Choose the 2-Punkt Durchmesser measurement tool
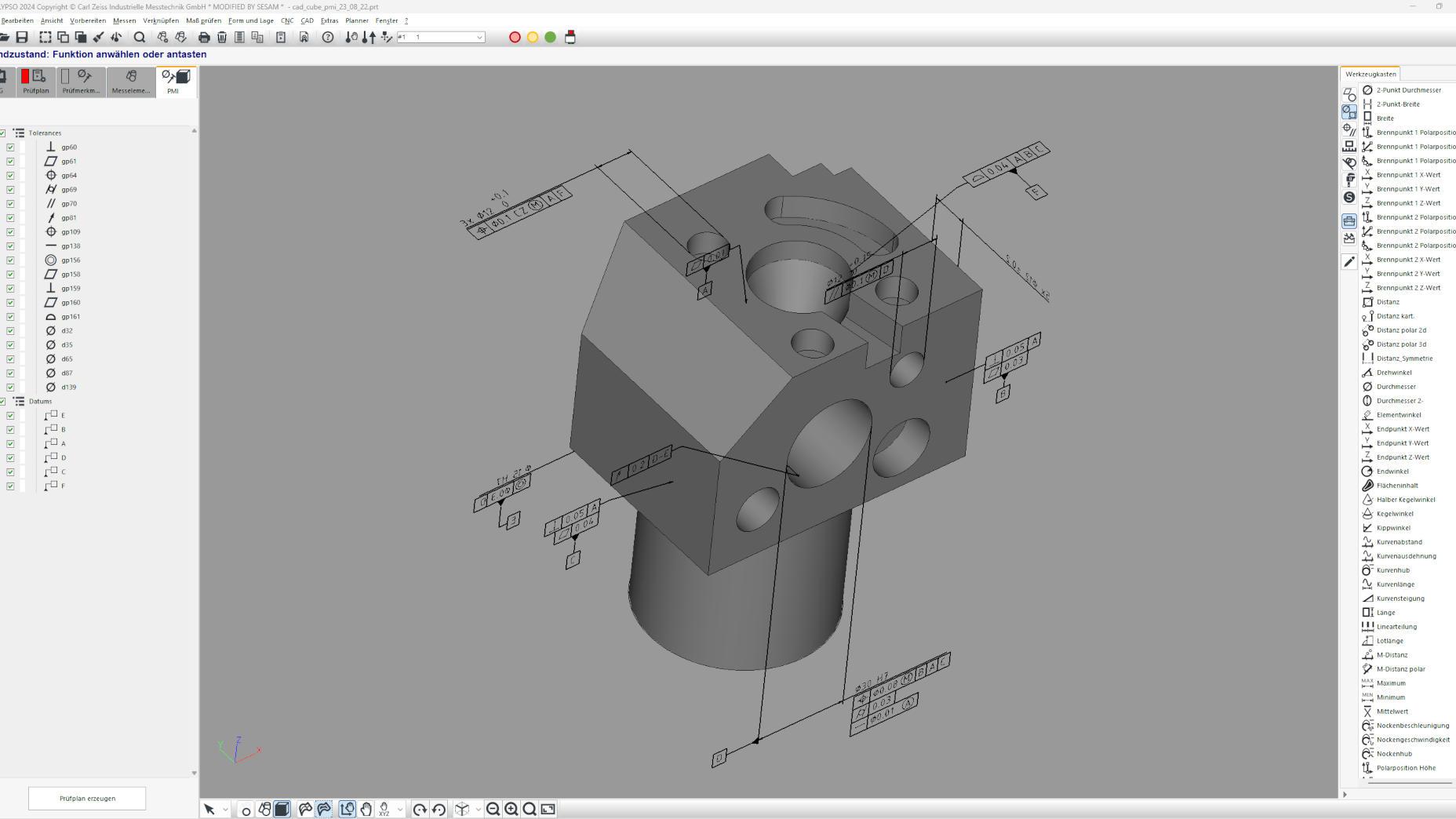1456x819 pixels. point(1409,89)
